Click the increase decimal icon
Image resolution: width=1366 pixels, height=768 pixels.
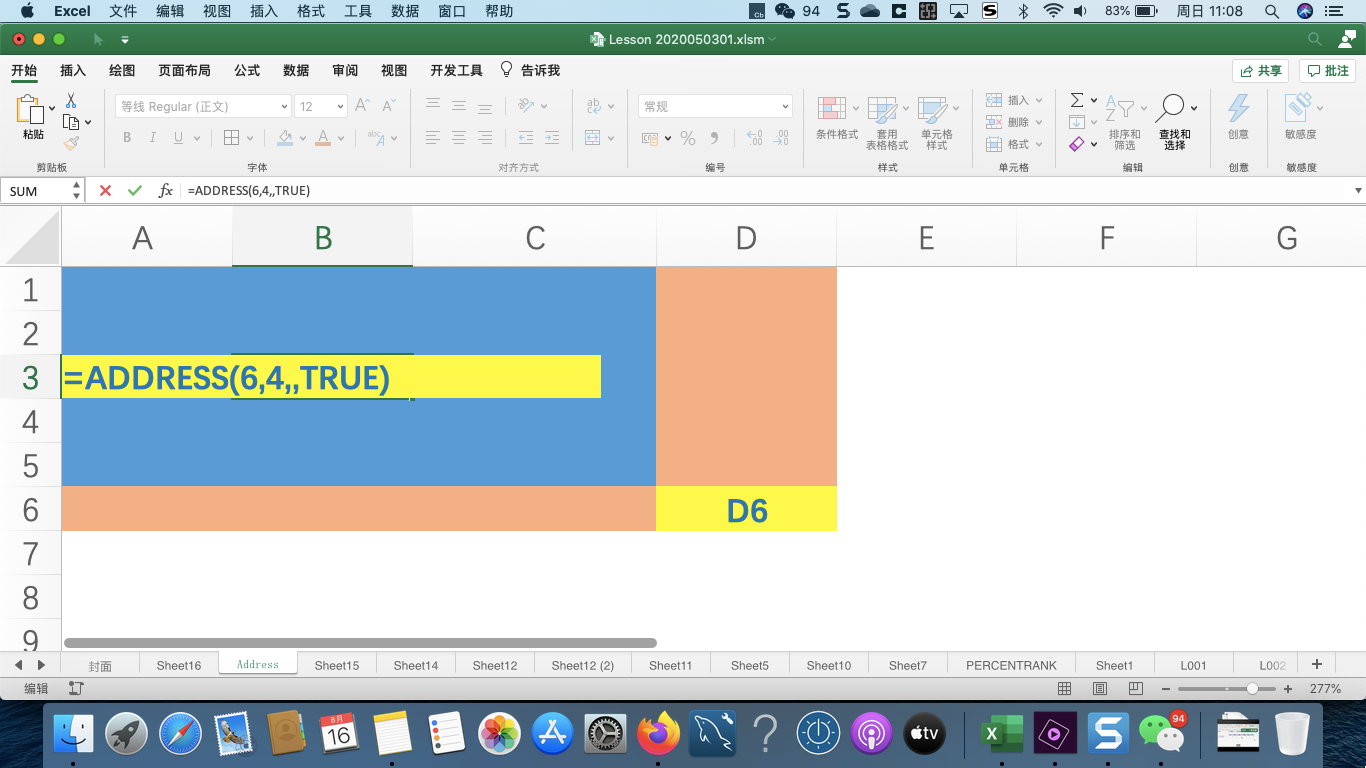754,138
